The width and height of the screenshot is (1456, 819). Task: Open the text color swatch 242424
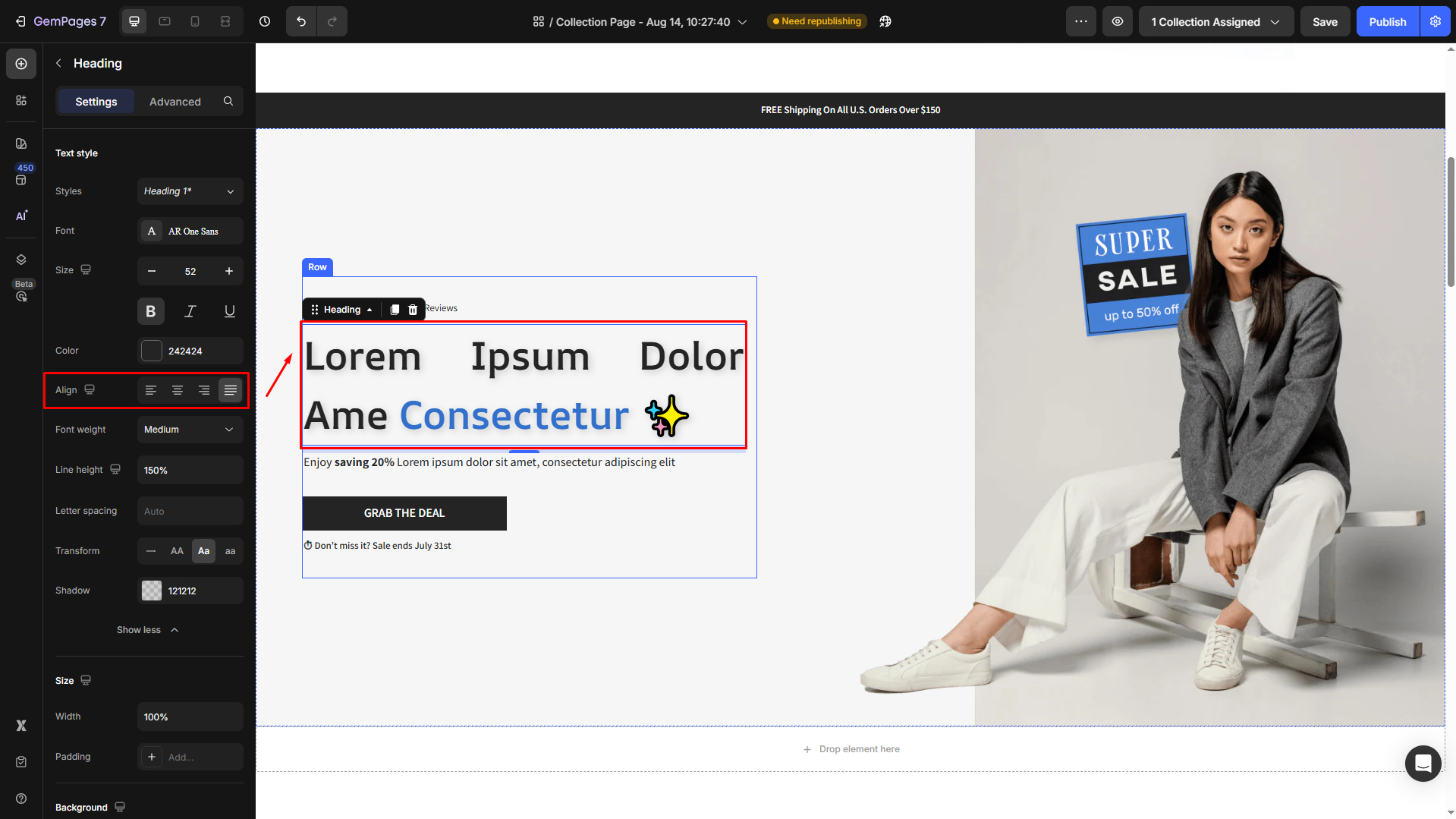pos(152,351)
